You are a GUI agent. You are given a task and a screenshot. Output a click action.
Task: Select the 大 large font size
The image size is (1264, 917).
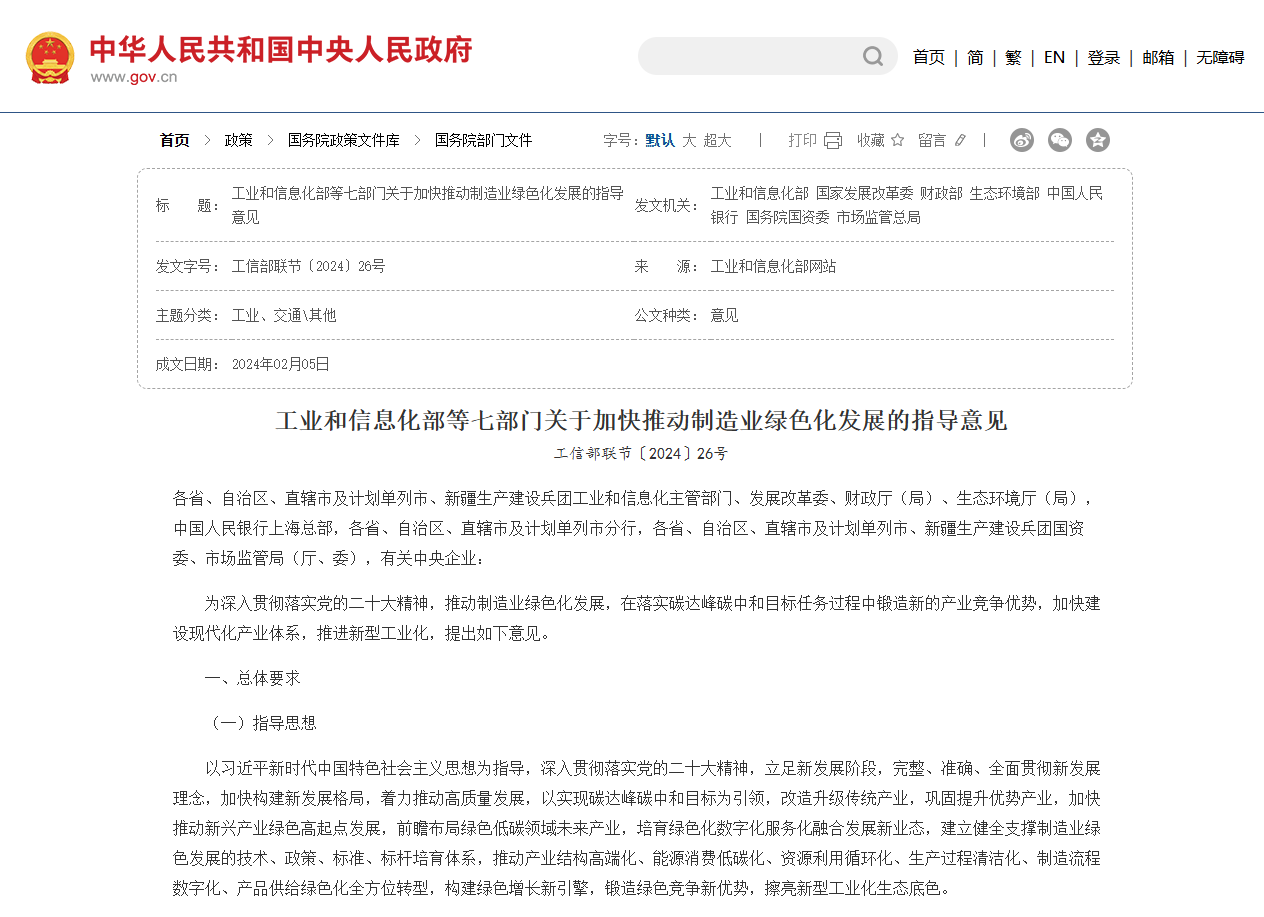689,140
